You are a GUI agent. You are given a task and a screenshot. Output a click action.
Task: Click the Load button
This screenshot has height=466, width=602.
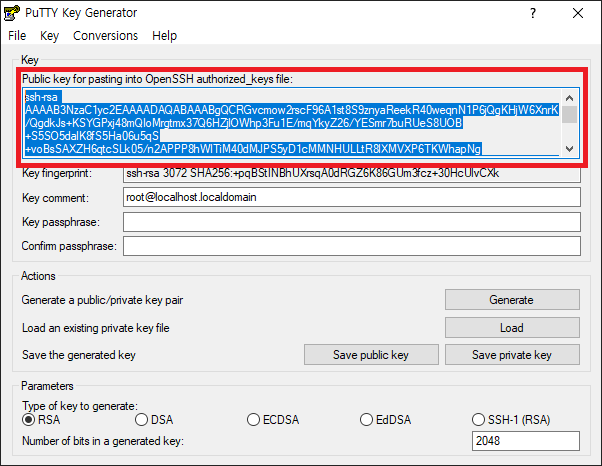click(512, 327)
